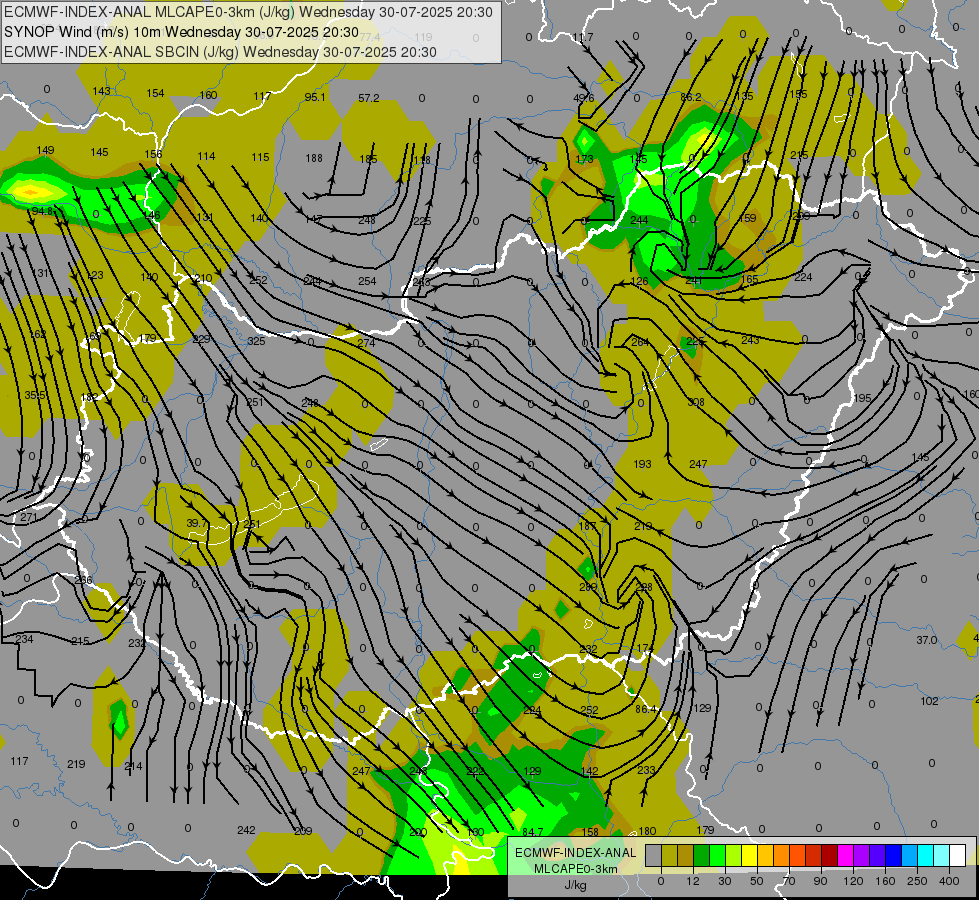Click the map value 241
979x900 pixels.
tap(694, 280)
